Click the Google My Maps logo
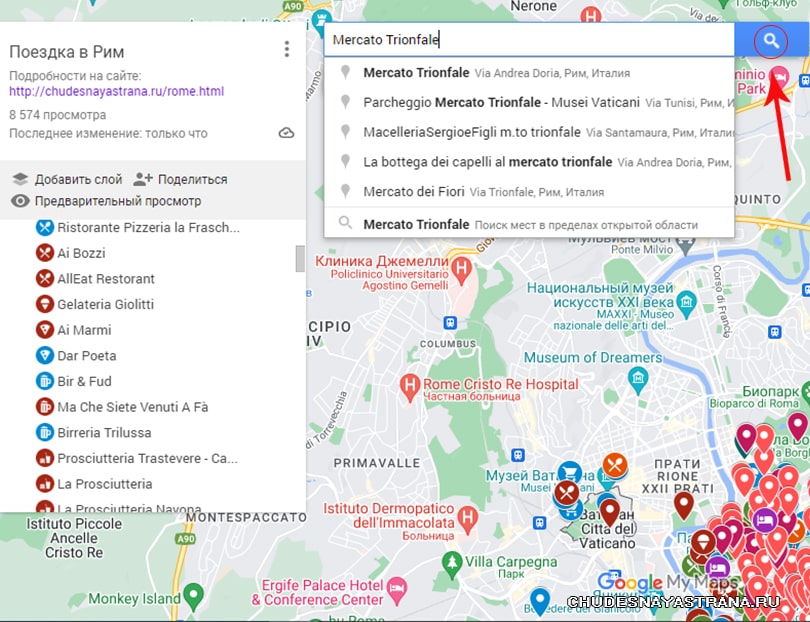 tap(666, 583)
